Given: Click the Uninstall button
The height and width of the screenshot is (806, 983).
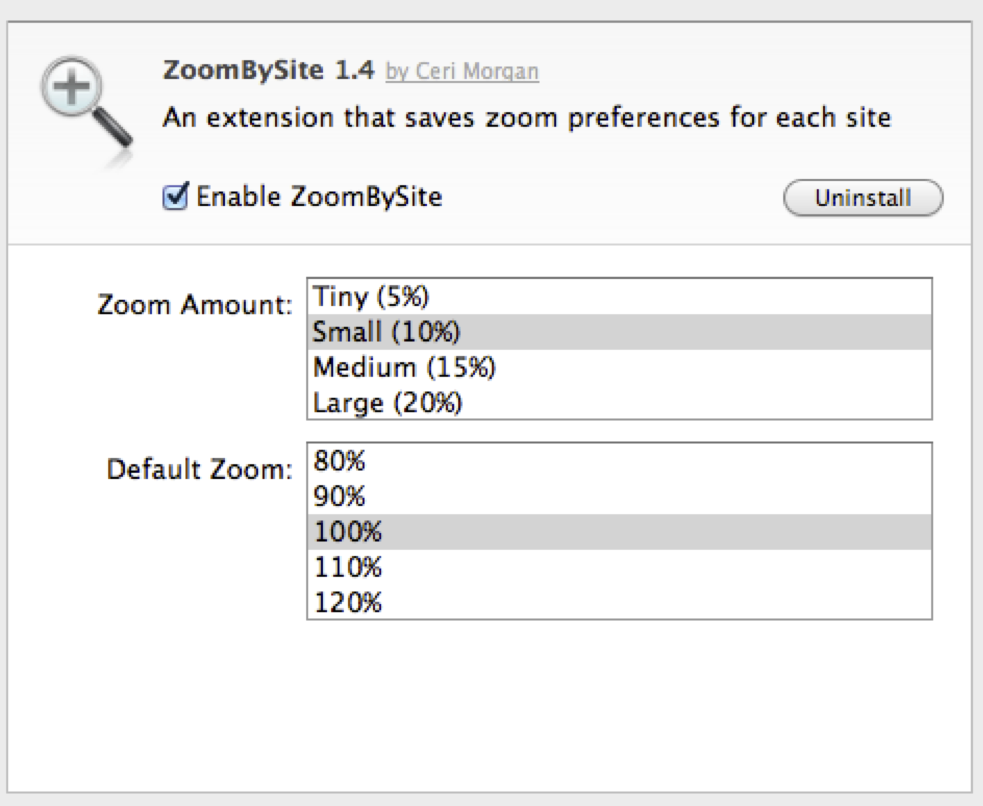Looking at the screenshot, I should click(x=863, y=198).
